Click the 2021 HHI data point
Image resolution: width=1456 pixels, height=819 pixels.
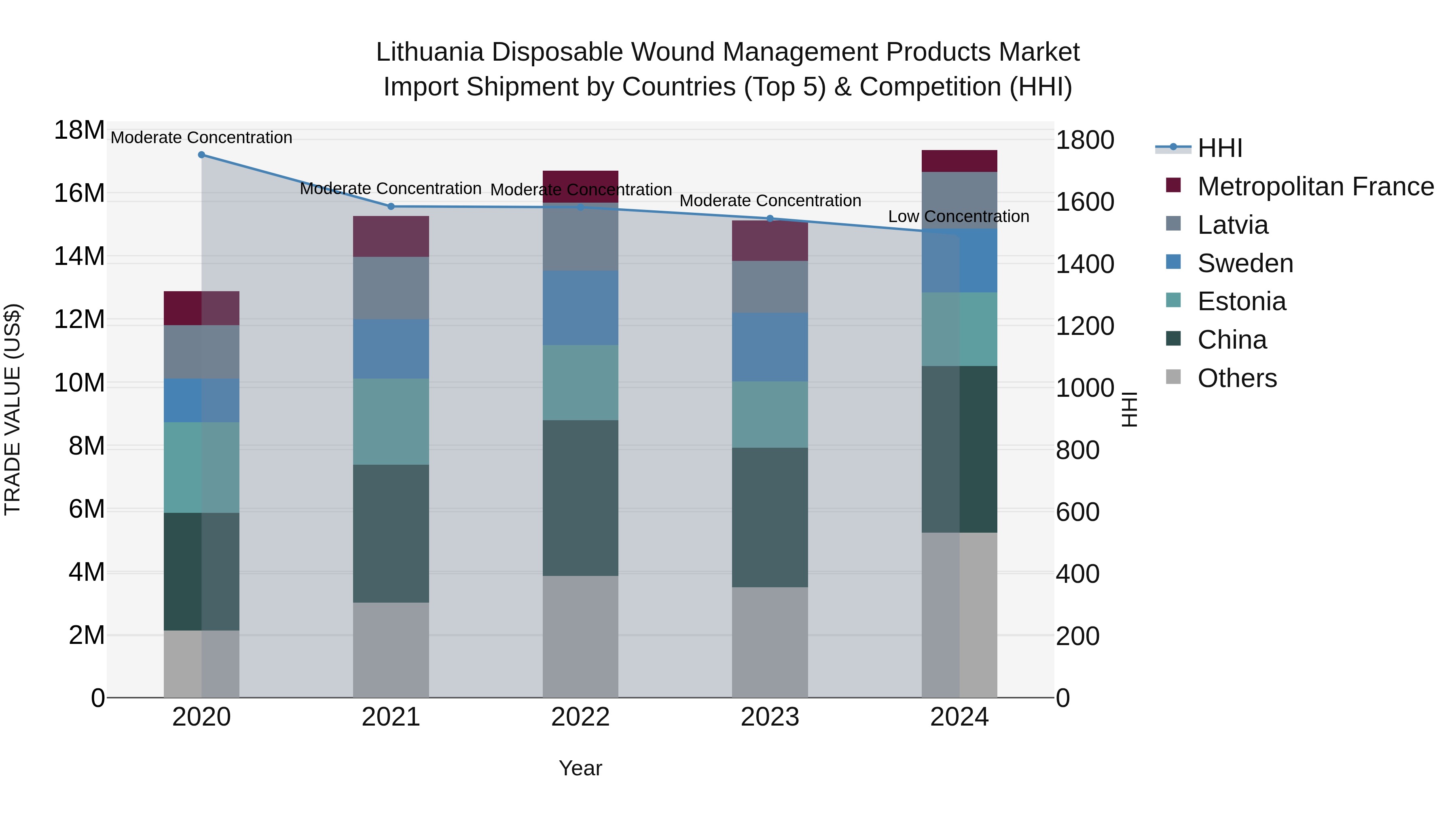click(x=391, y=207)
